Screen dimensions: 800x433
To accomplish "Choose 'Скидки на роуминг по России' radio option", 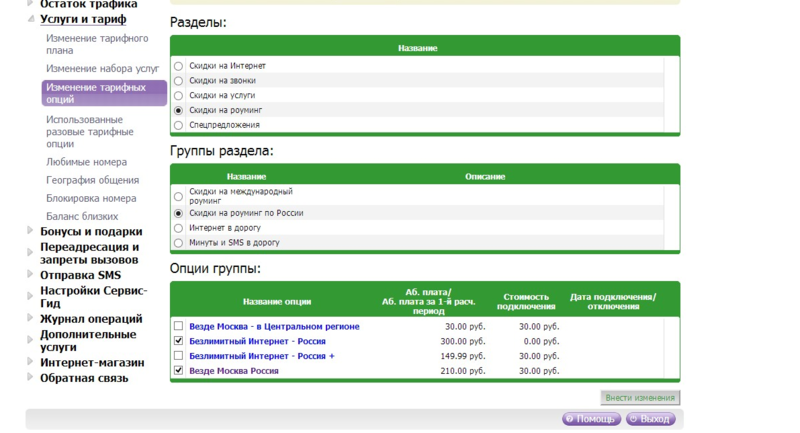I will coord(178,214).
